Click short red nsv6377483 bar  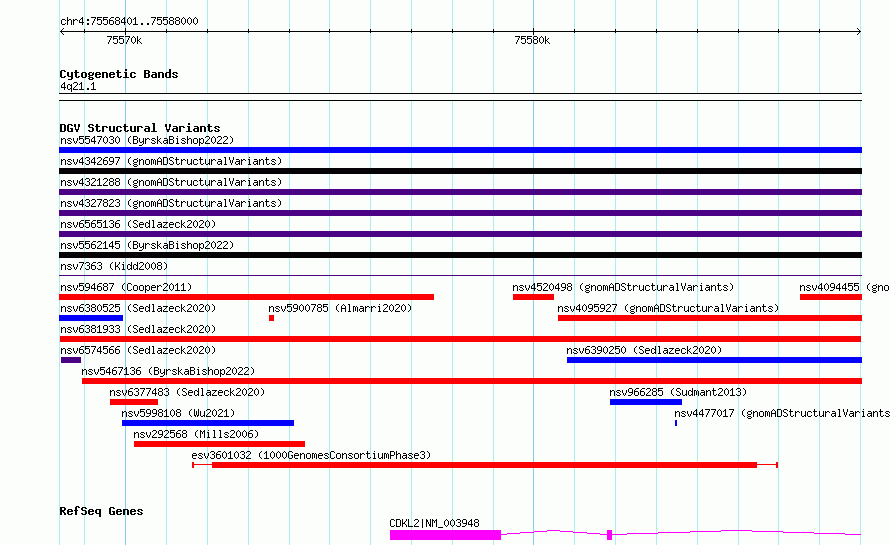pyautogui.click(x=134, y=402)
